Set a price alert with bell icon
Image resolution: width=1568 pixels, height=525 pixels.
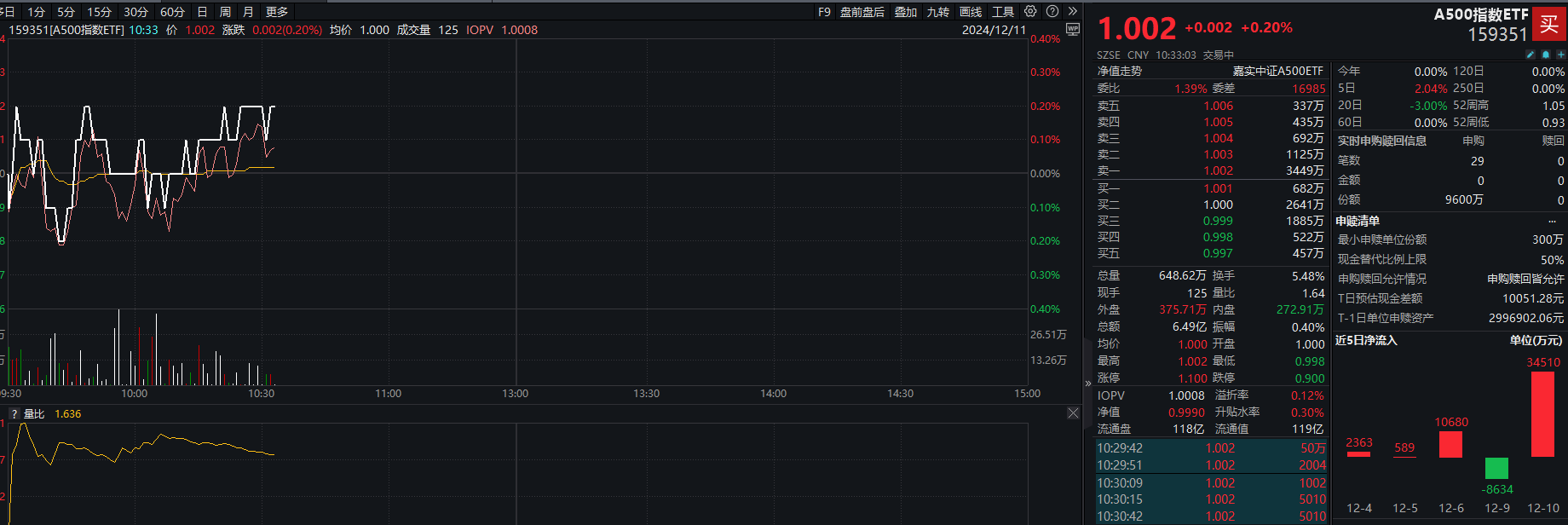pos(1545,55)
